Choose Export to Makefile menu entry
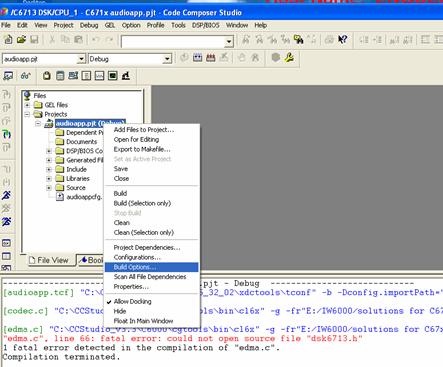Viewport: 443px width, 367px height. click(x=152, y=149)
